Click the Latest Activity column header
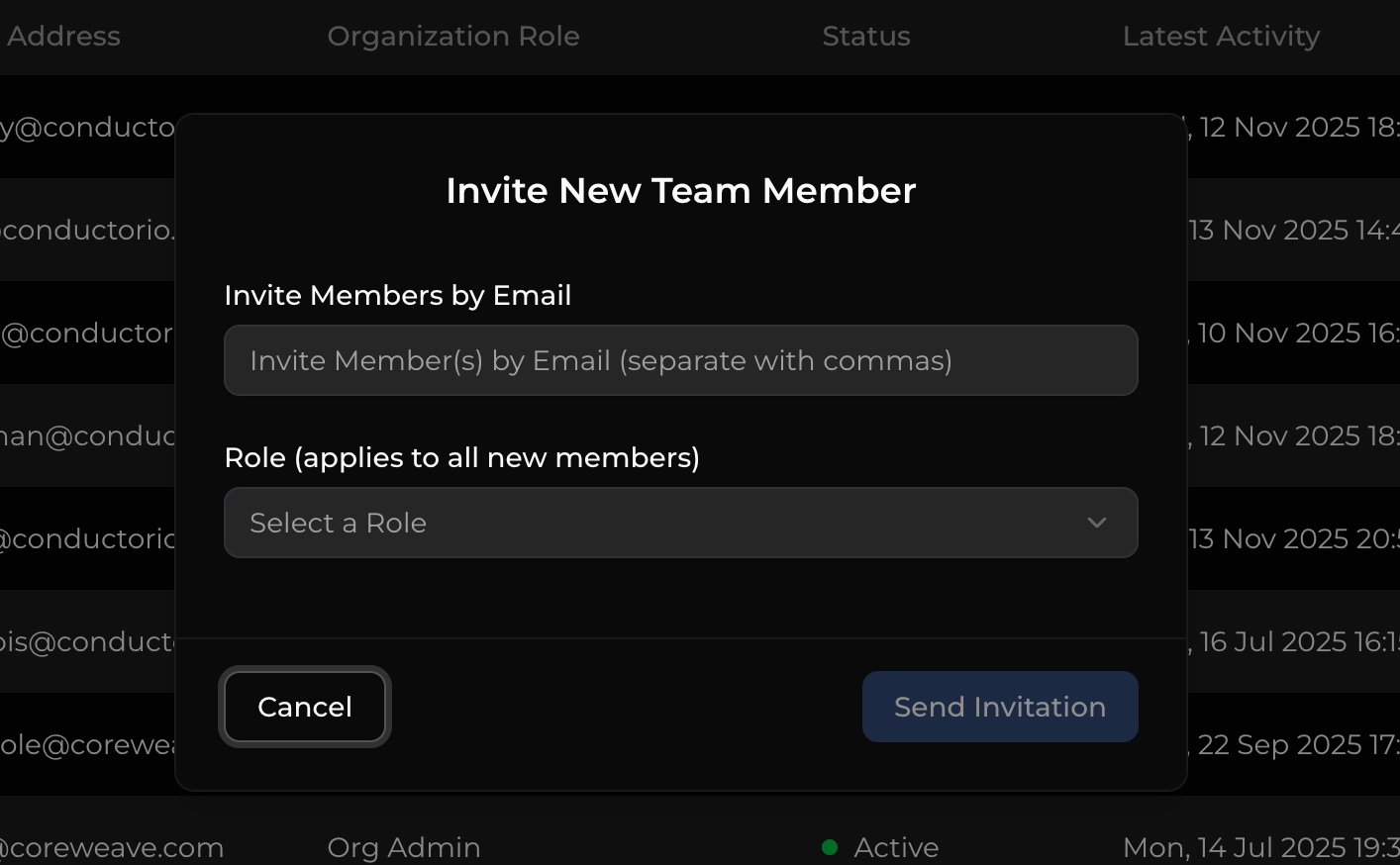Image resolution: width=1400 pixels, height=865 pixels. tap(1220, 37)
